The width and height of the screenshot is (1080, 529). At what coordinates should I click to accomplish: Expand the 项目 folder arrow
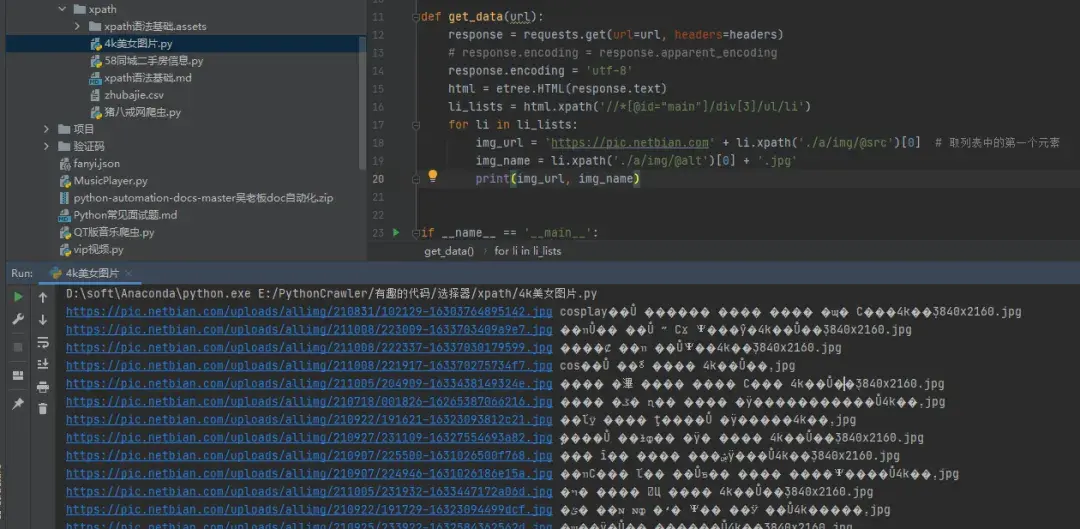pos(47,129)
